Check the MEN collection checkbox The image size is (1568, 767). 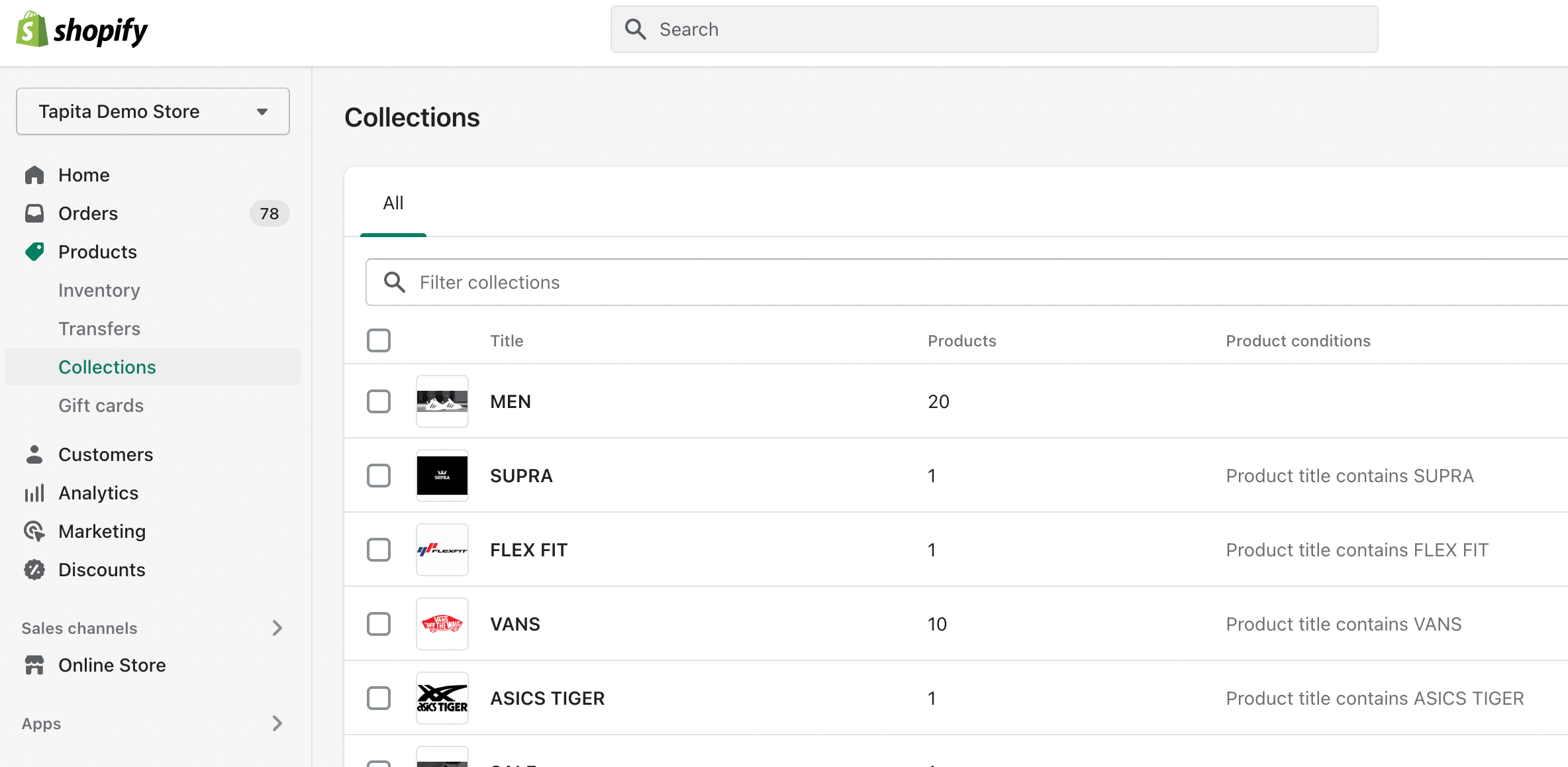[379, 401]
